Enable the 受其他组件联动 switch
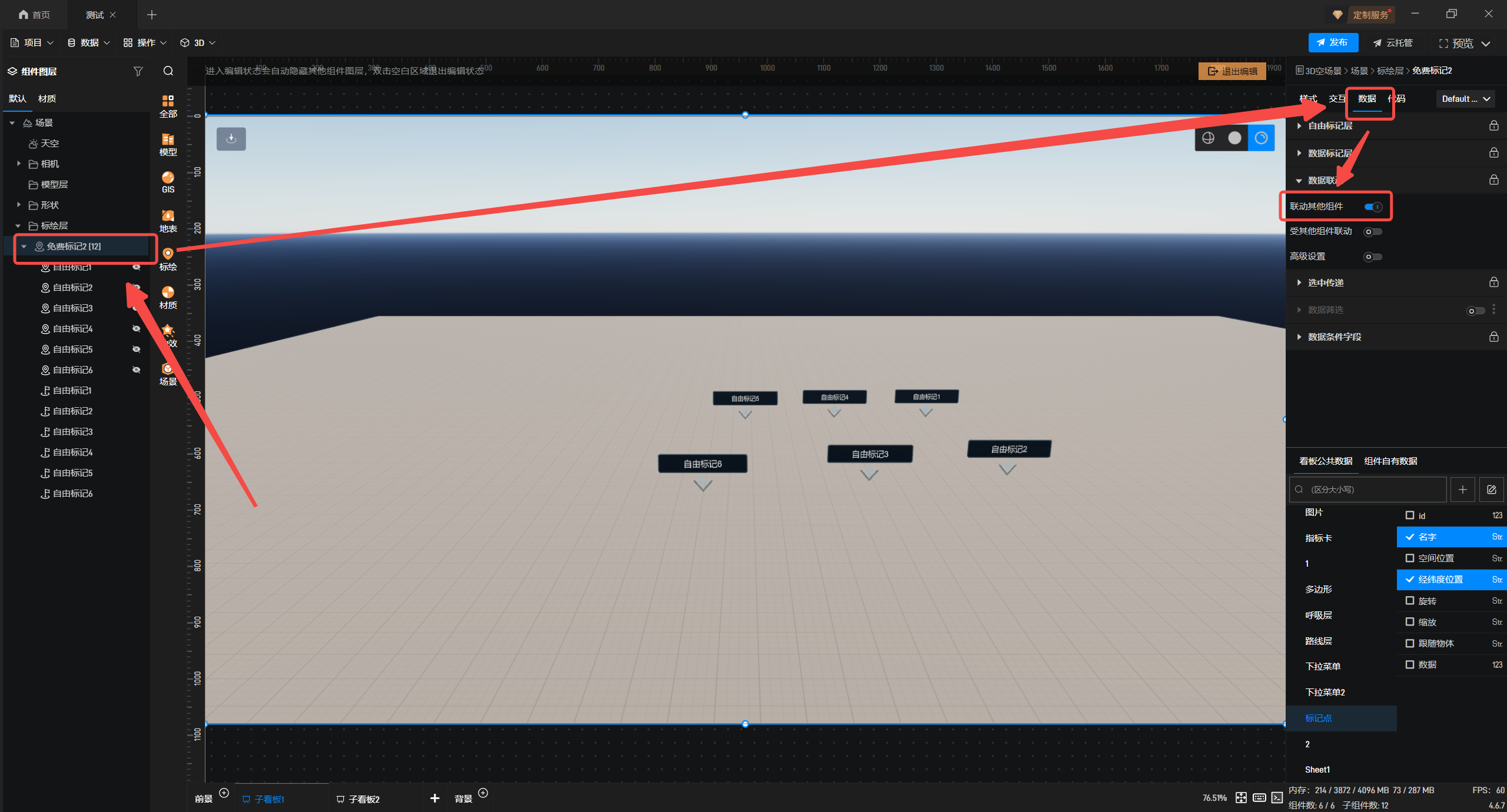This screenshot has width=1507, height=812. [1373, 232]
